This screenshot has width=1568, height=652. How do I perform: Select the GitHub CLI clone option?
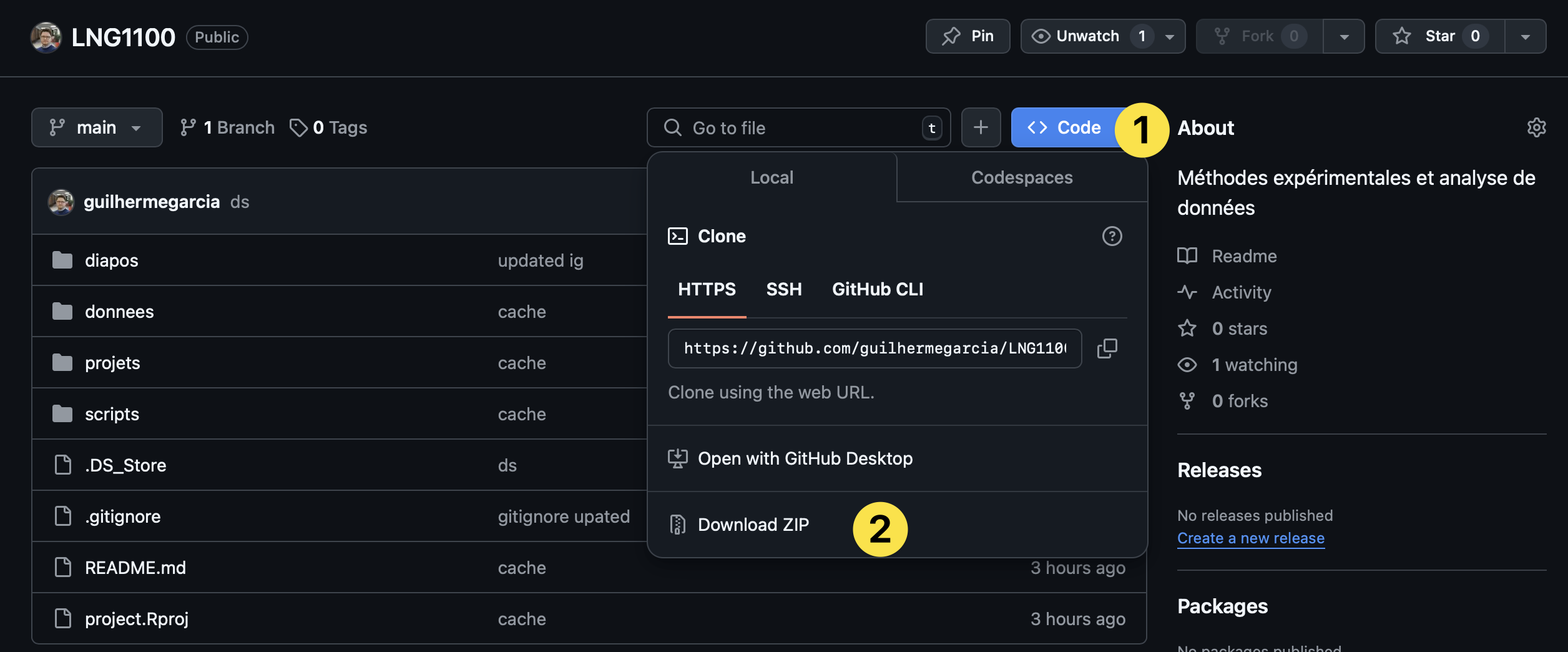(x=877, y=289)
